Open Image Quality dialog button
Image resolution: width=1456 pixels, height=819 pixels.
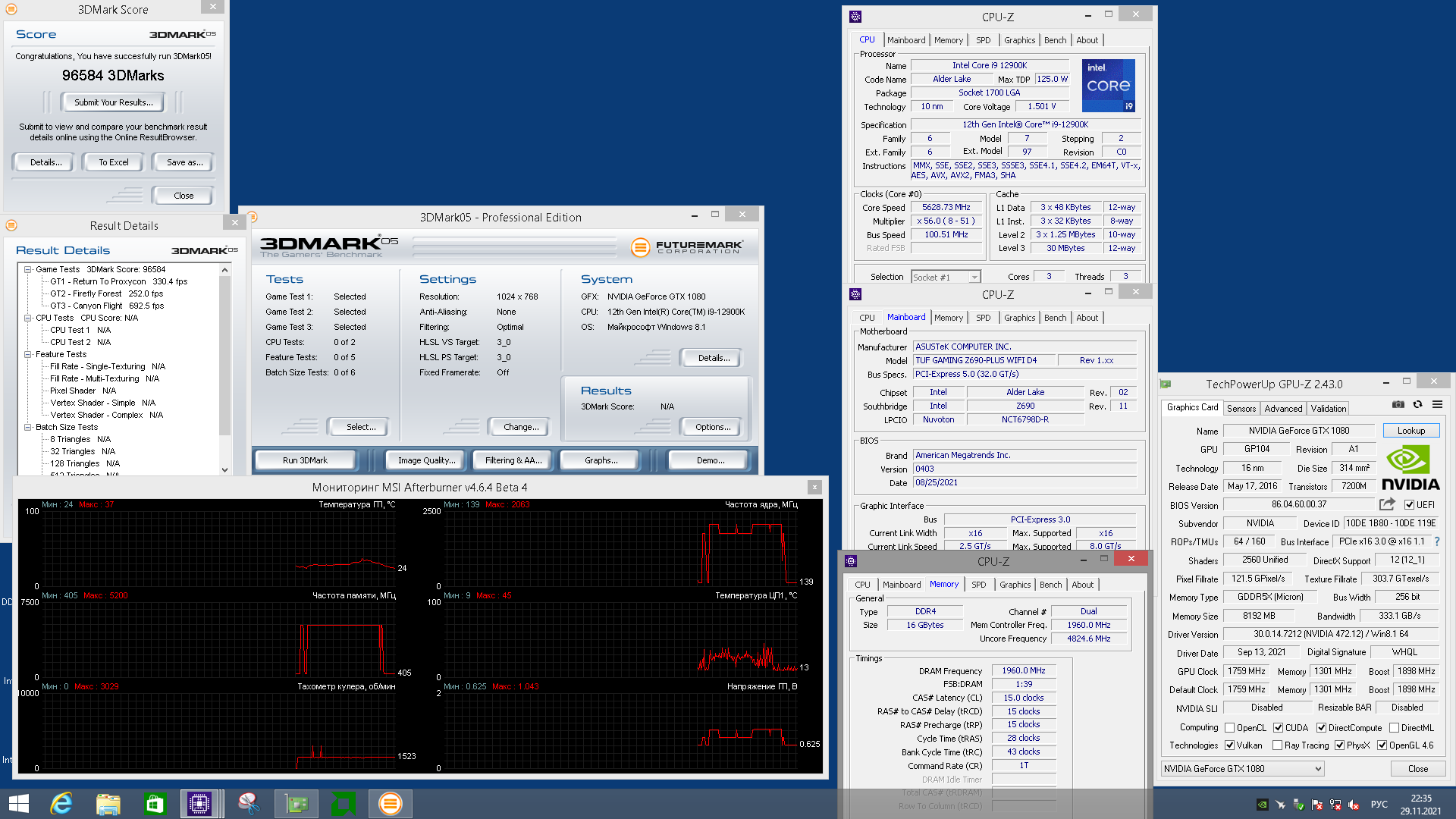(427, 460)
